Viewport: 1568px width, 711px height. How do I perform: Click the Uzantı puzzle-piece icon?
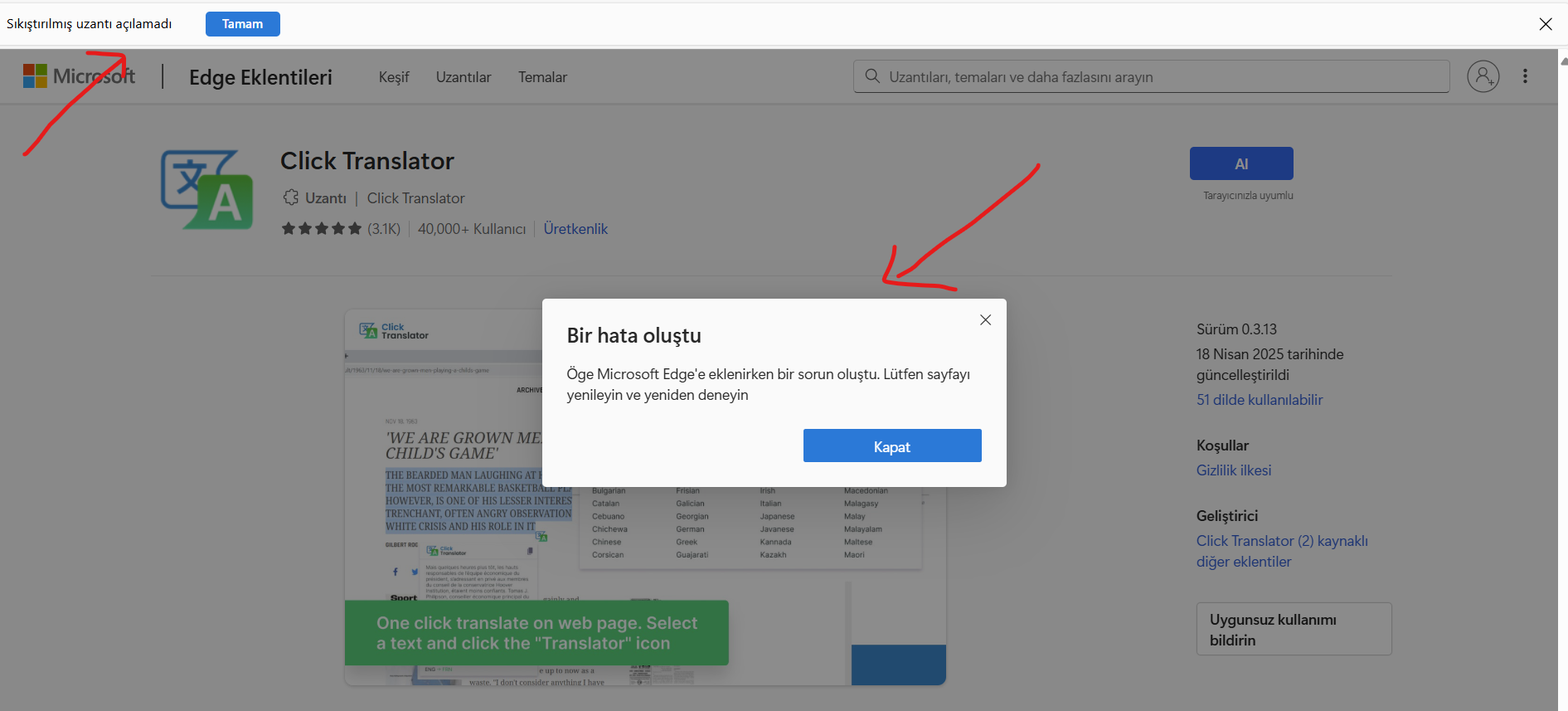[x=290, y=197]
